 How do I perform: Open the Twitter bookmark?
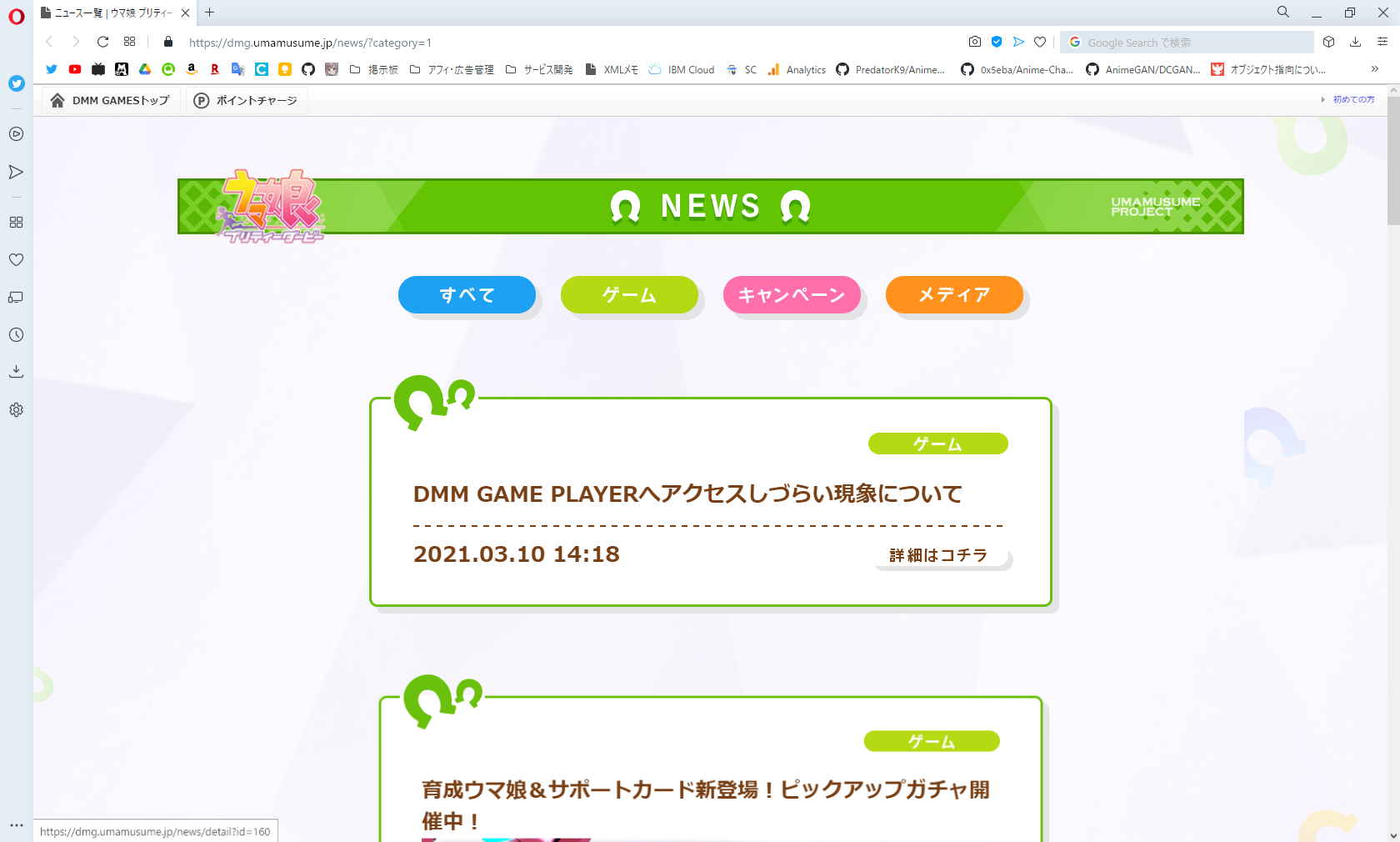pos(52,69)
